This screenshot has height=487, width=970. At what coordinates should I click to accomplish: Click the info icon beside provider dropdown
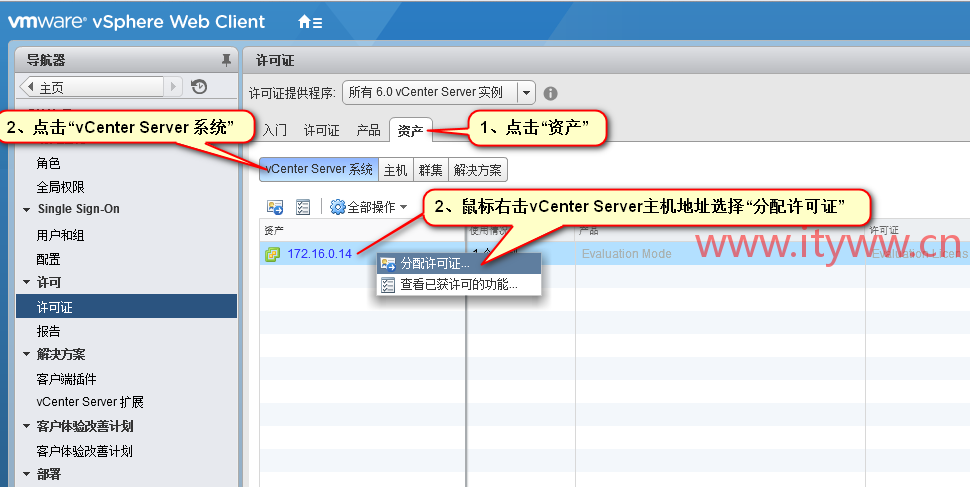tap(550, 93)
